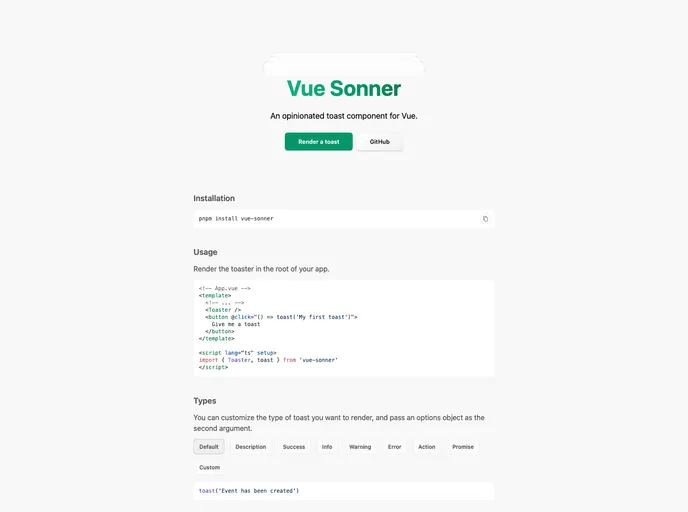This screenshot has width=688, height=512.
Task: Select the Description toast type
Action: pos(251,447)
